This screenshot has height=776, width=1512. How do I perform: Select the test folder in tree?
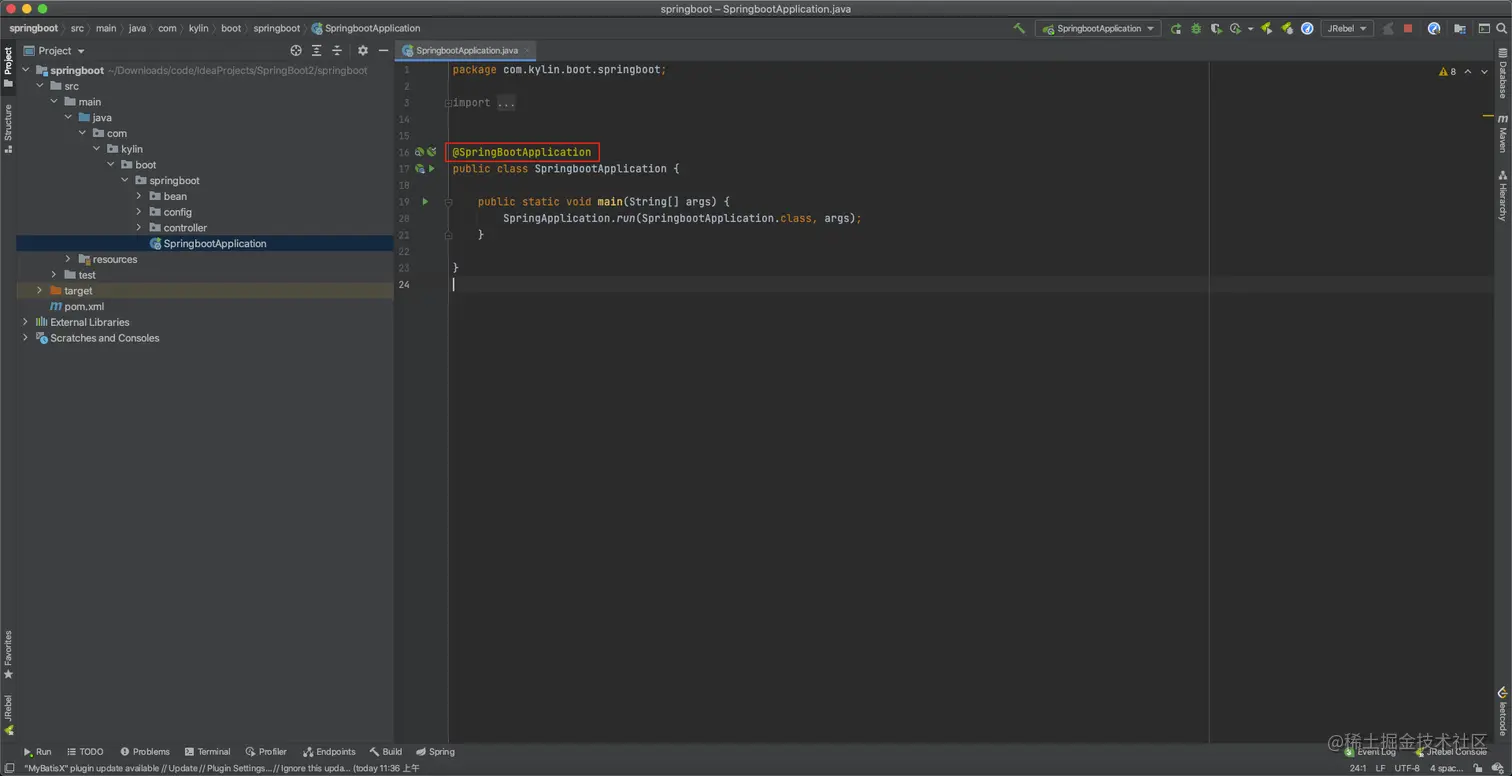[80, 275]
